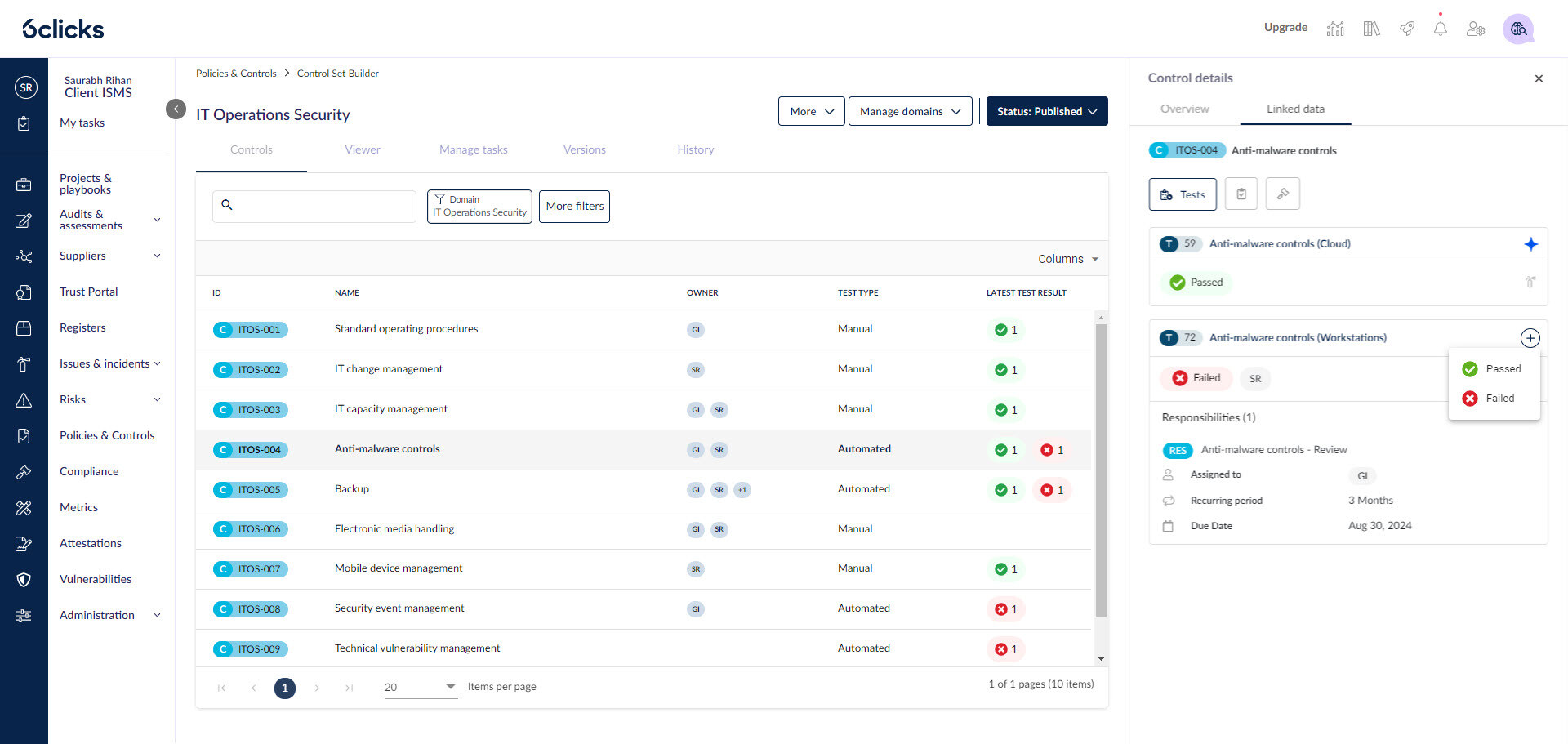Click the clipboard icon beside Tests button
This screenshot has width=1568, height=744.
(x=1241, y=194)
